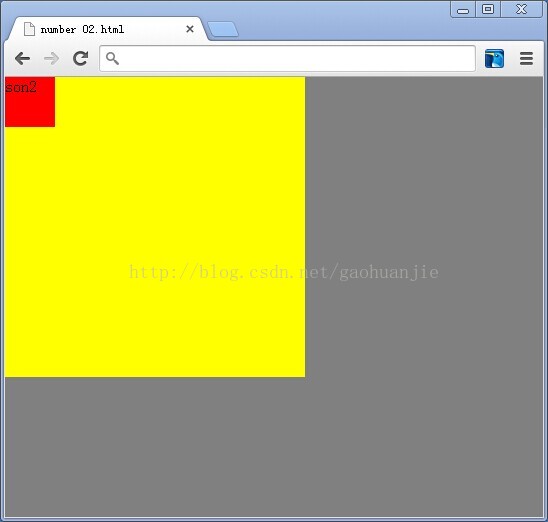
Task: Reload the current page
Action: pos(80,58)
